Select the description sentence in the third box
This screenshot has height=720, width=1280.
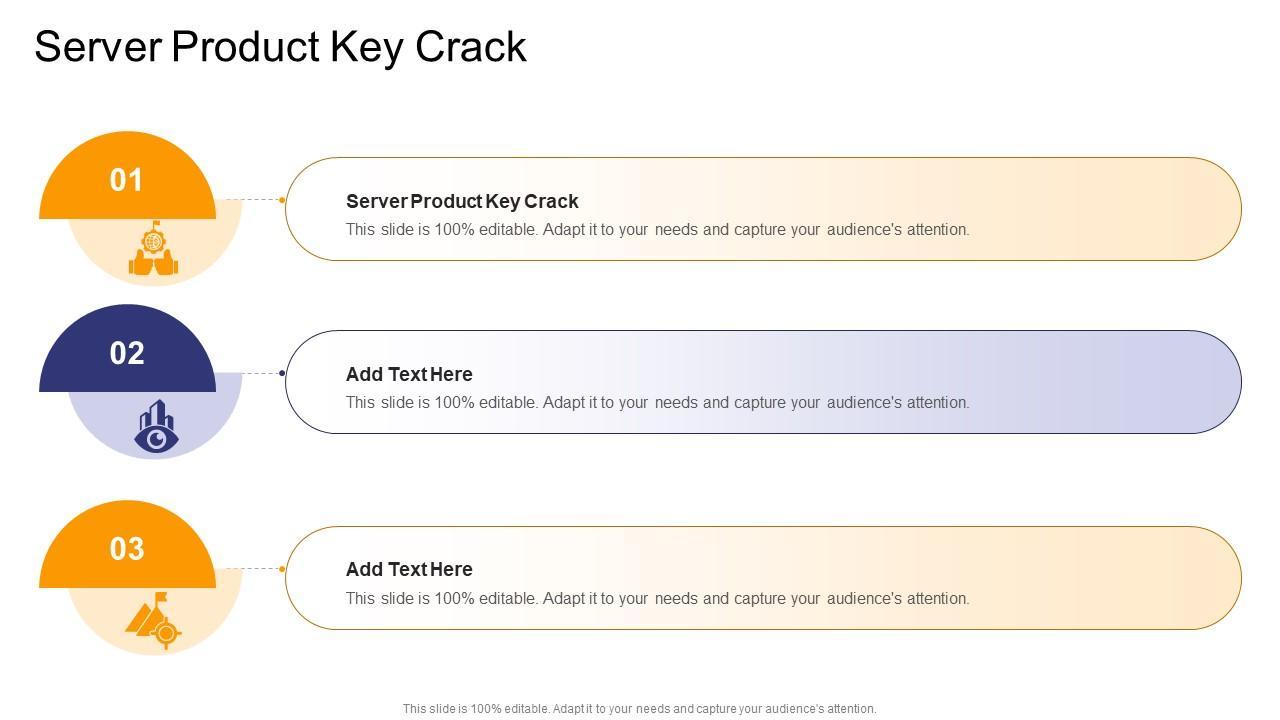(657, 599)
